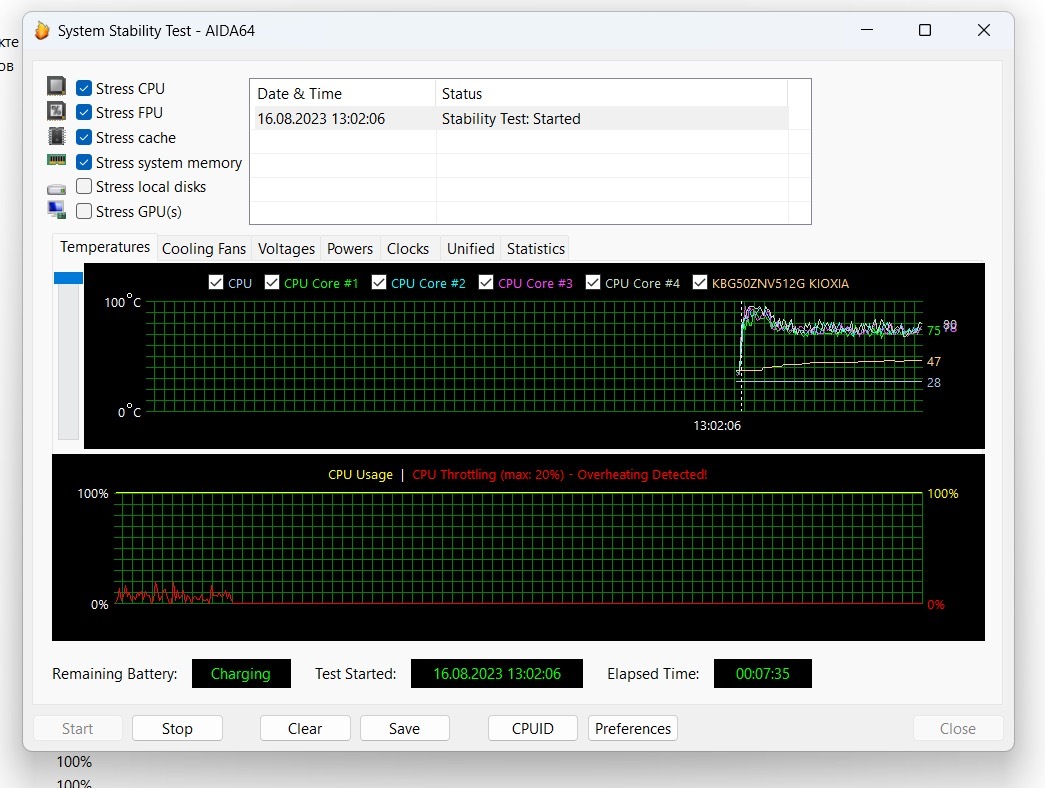
Task: Enable Stress local disks checkbox
Action: [85, 186]
